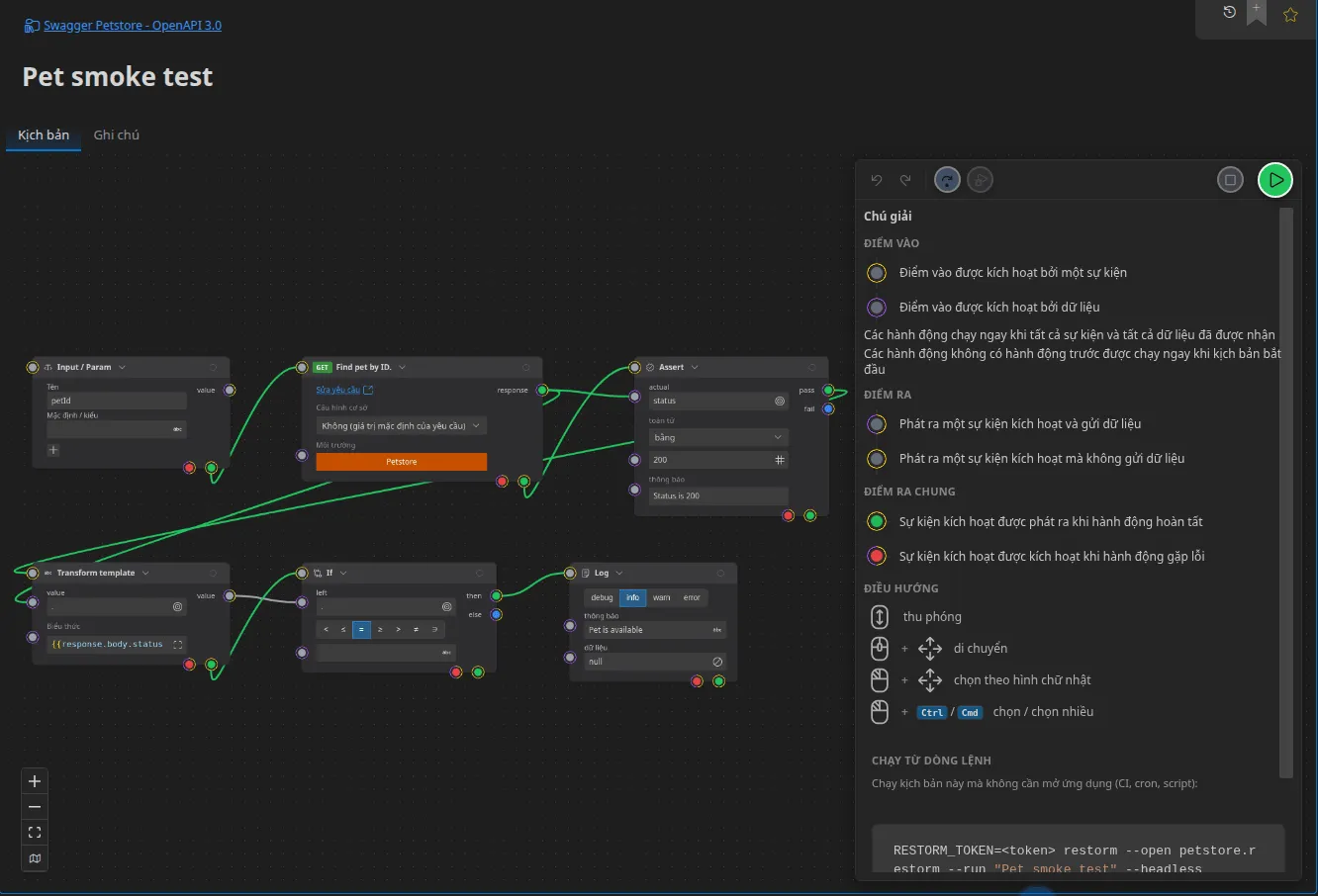Select the greater-or-equal operator in If node

click(380, 629)
